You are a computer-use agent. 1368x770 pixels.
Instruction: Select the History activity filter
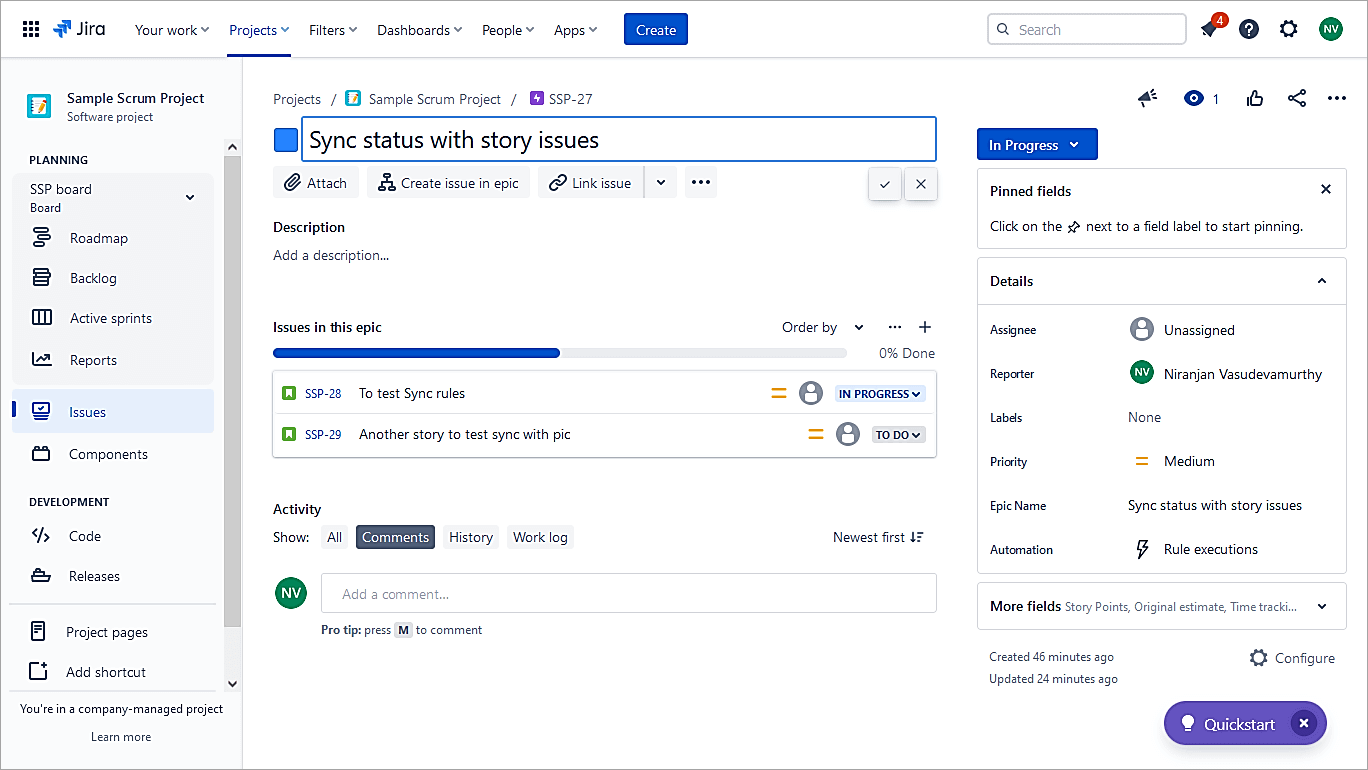point(470,537)
